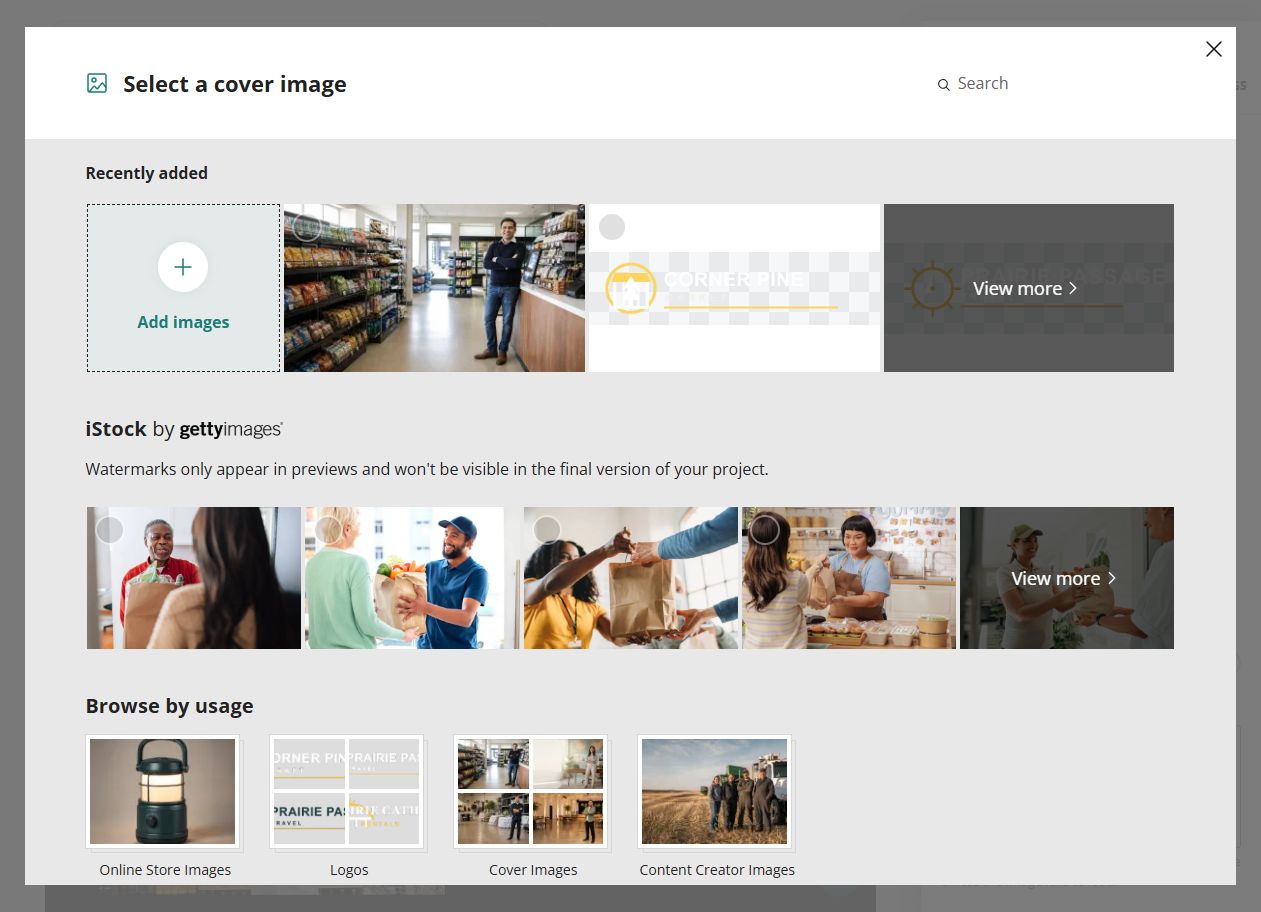Image resolution: width=1261 pixels, height=912 pixels.
Task: Click the Online Store Images label
Action: [x=165, y=870]
